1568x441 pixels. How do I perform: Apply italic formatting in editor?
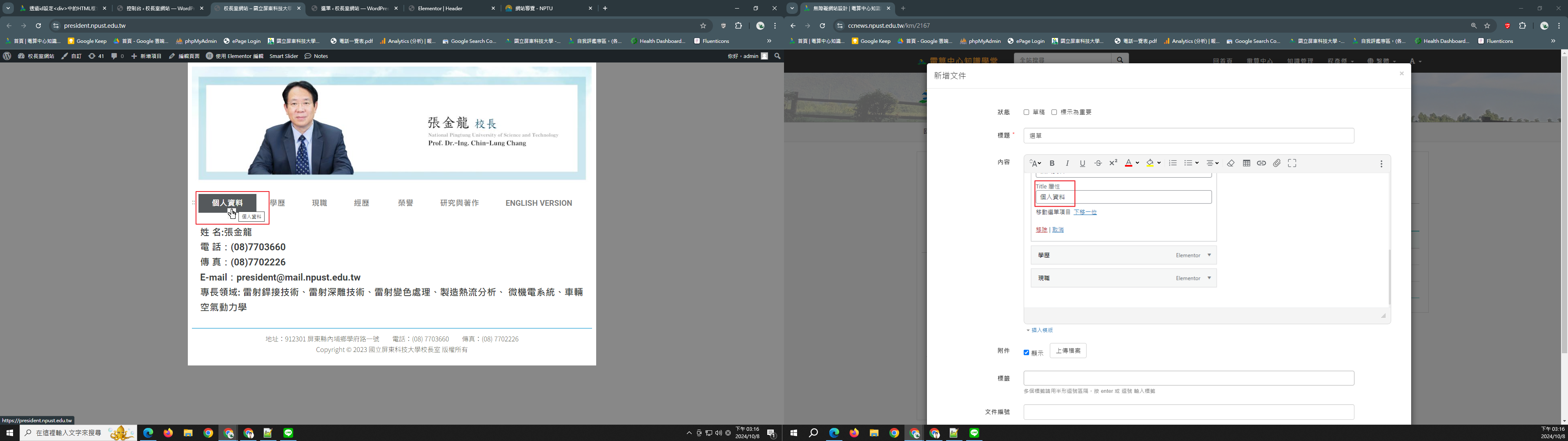point(1067,163)
